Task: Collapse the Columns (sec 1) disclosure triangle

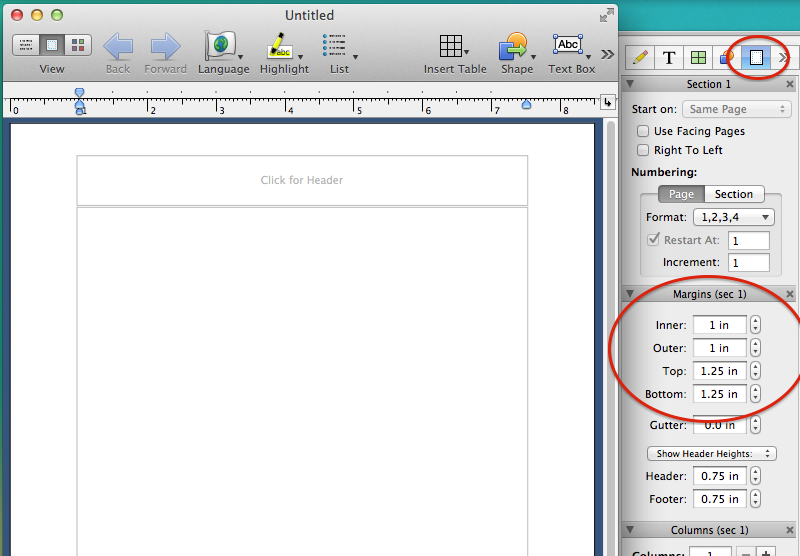Action: pos(630,529)
